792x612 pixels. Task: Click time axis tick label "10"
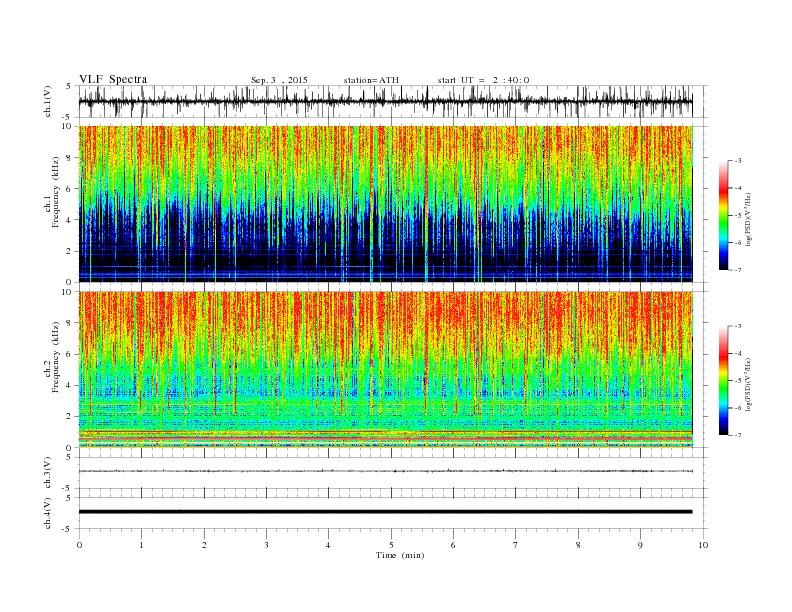click(x=703, y=545)
